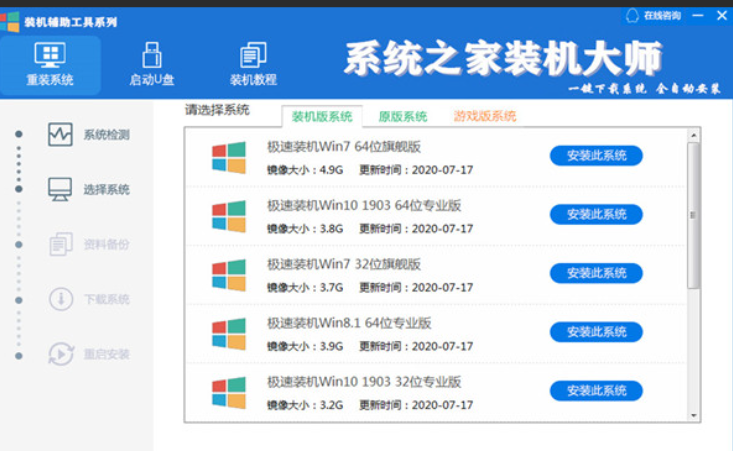733x451 pixels.
Task: Click the Windows logo beside Win7 32位旗舰版
Action: click(x=229, y=275)
